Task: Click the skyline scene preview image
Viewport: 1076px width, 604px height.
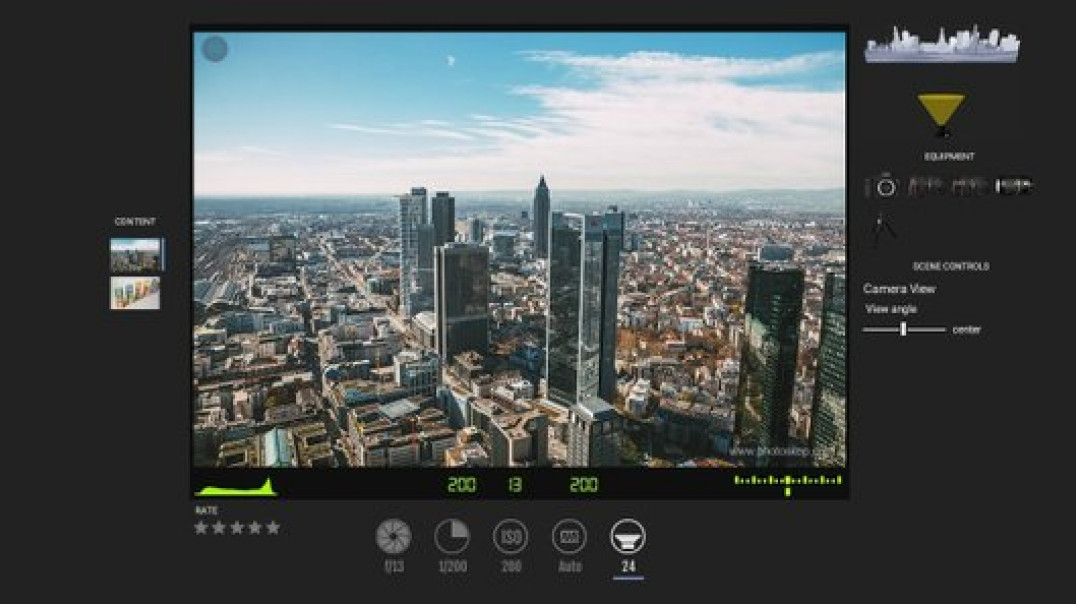Action: 942,45
